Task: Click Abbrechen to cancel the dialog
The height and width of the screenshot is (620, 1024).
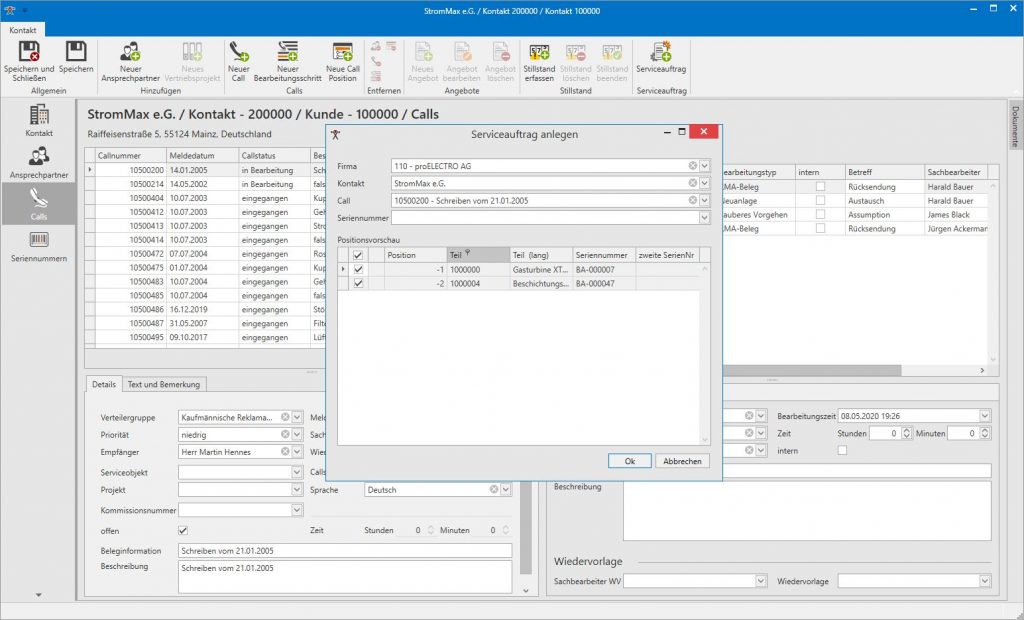Action: (x=682, y=461)
